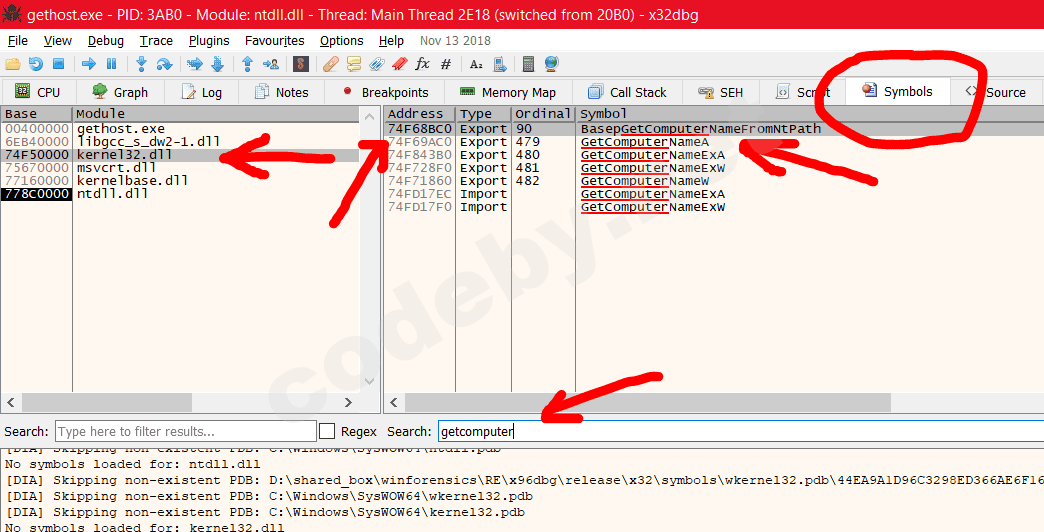Select BasepGetComputerNameFromNtPath symbol row
Viewport: 1044px width, 532px height.
point(714,129)
